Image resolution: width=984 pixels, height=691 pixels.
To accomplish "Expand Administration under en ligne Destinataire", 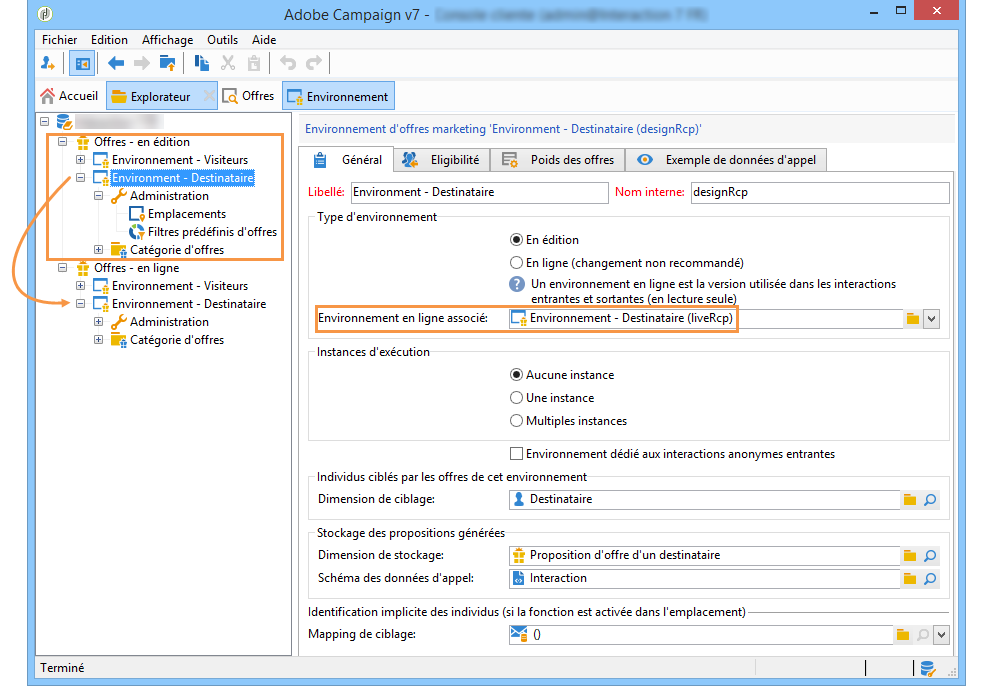I will [99, 321].
